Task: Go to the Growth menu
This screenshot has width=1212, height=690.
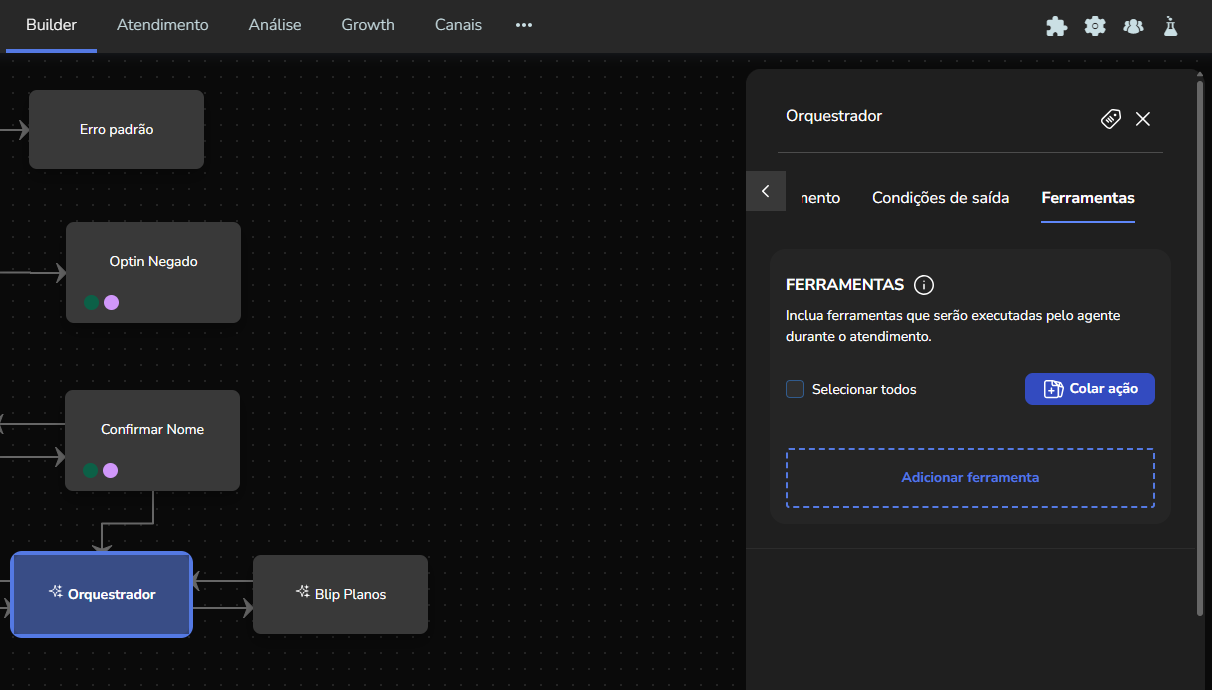Action: pyautogui.click(x=368, y=25)
